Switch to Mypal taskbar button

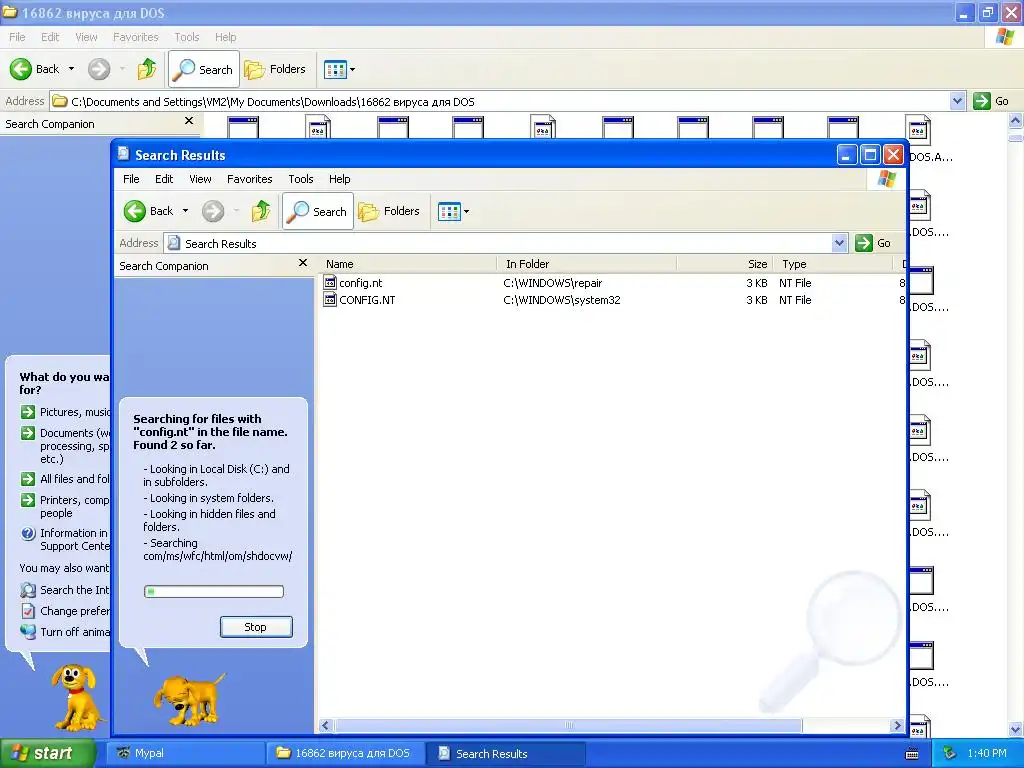tap(185, 754)
